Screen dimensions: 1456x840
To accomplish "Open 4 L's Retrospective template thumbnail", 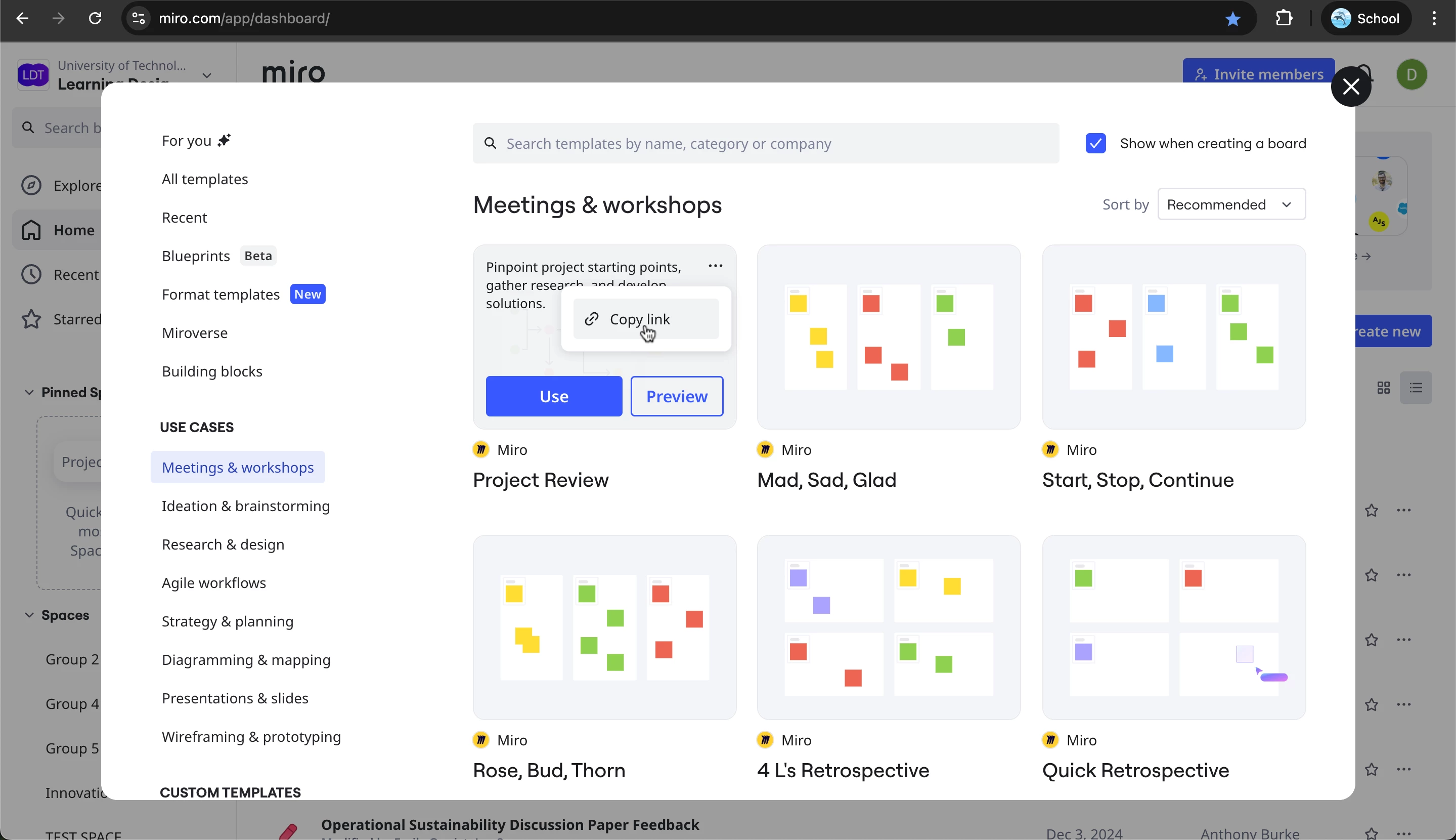I will 888,627.
